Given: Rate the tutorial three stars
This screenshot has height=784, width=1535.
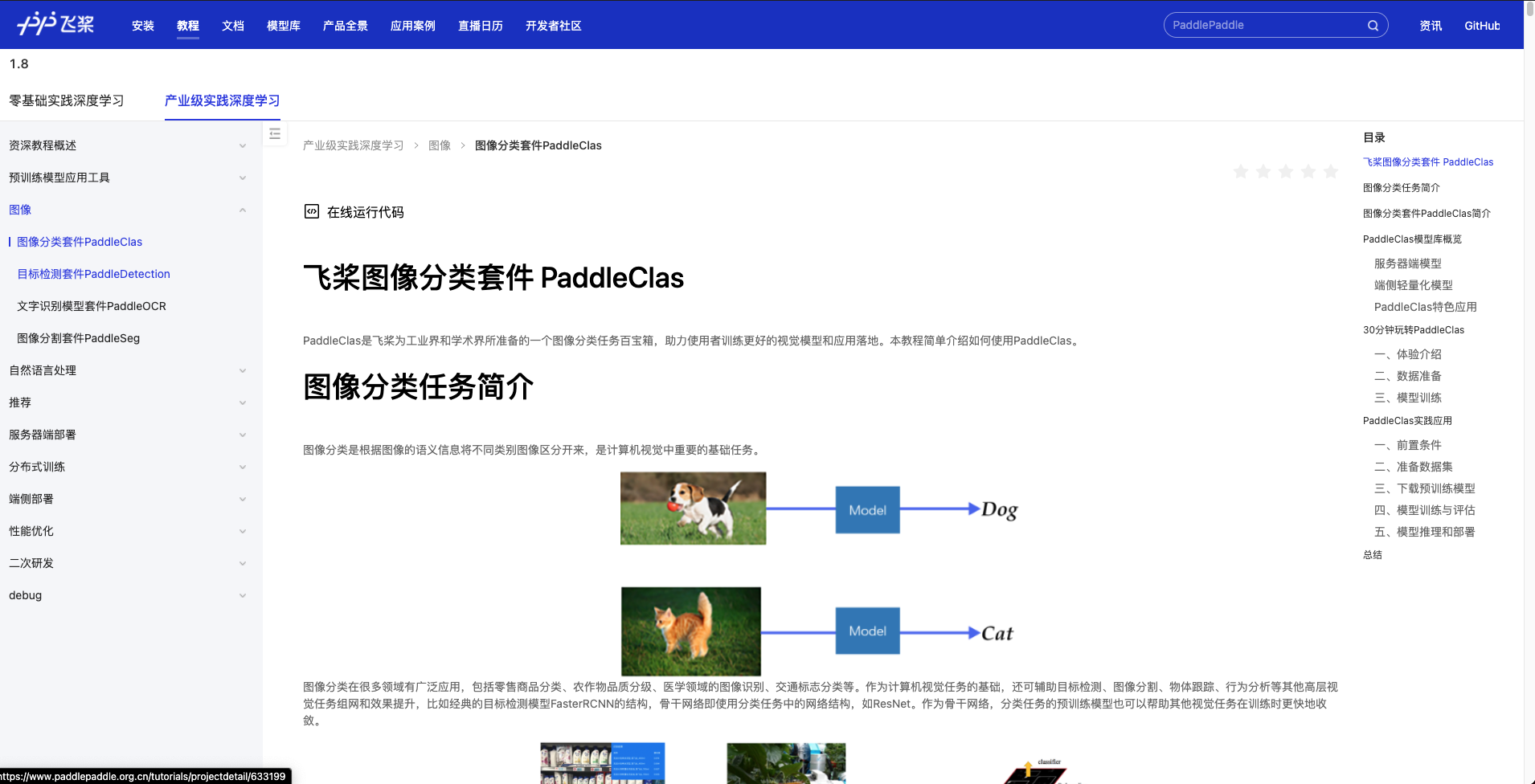Looking at the screenshot, I should [x=1286, y=171].
